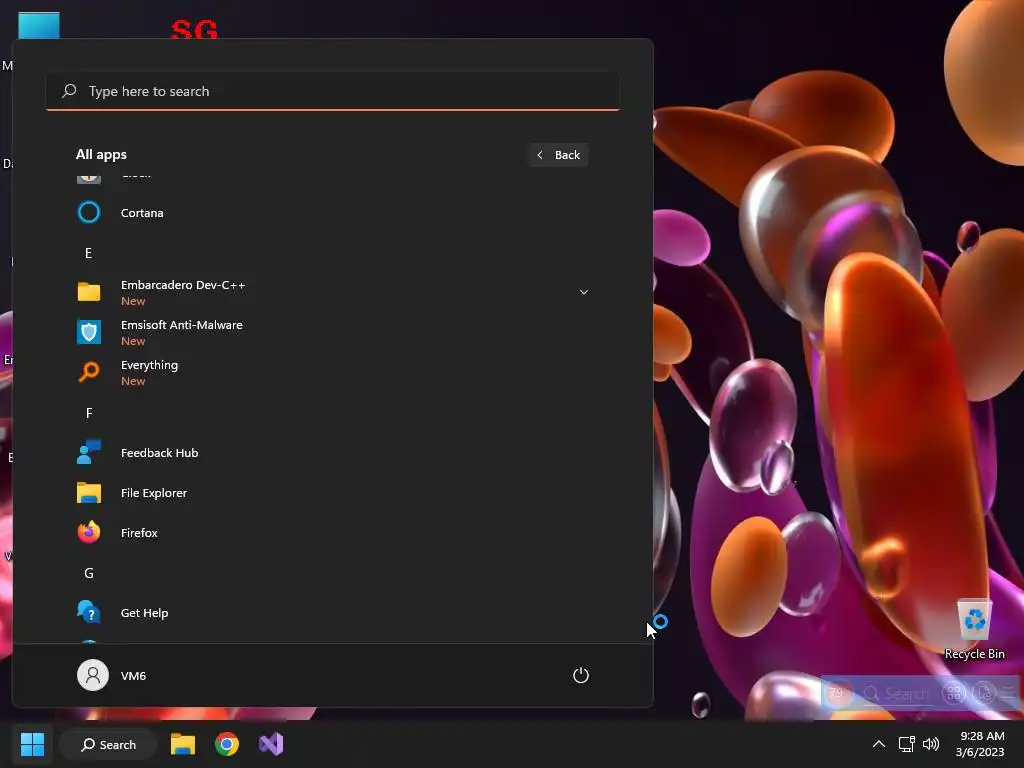
Task: Open the clock showing 9:28 AM
Action: pyautogui.click(x=982, y=744)
